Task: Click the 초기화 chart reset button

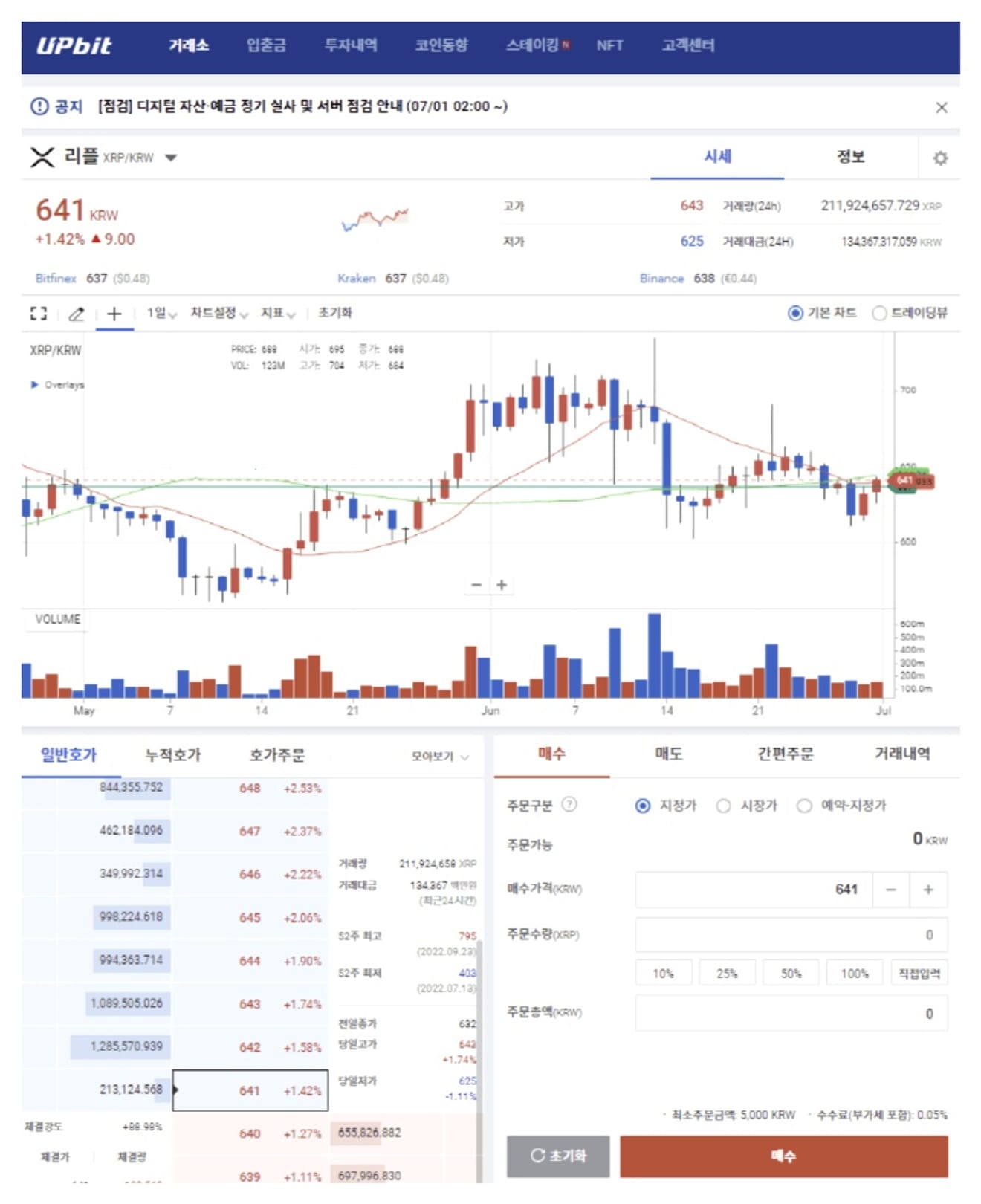Action: (335, 313)
